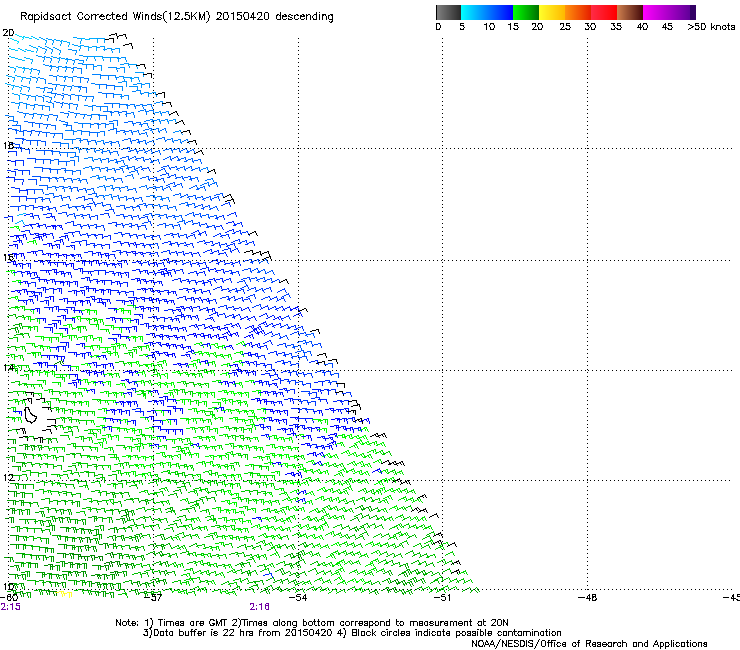Screen dimensions: 740x650
Task: Click the legend label 40
Action: coord(642,27)
